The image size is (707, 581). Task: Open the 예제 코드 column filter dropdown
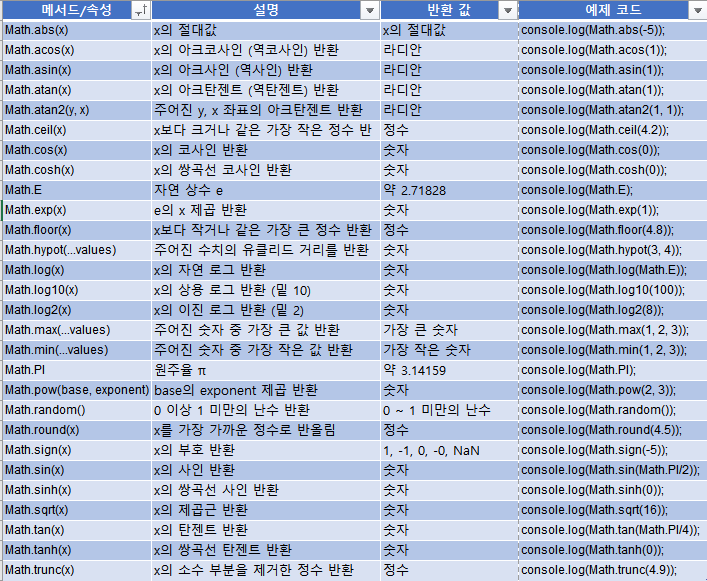click(x=698, y=10)
